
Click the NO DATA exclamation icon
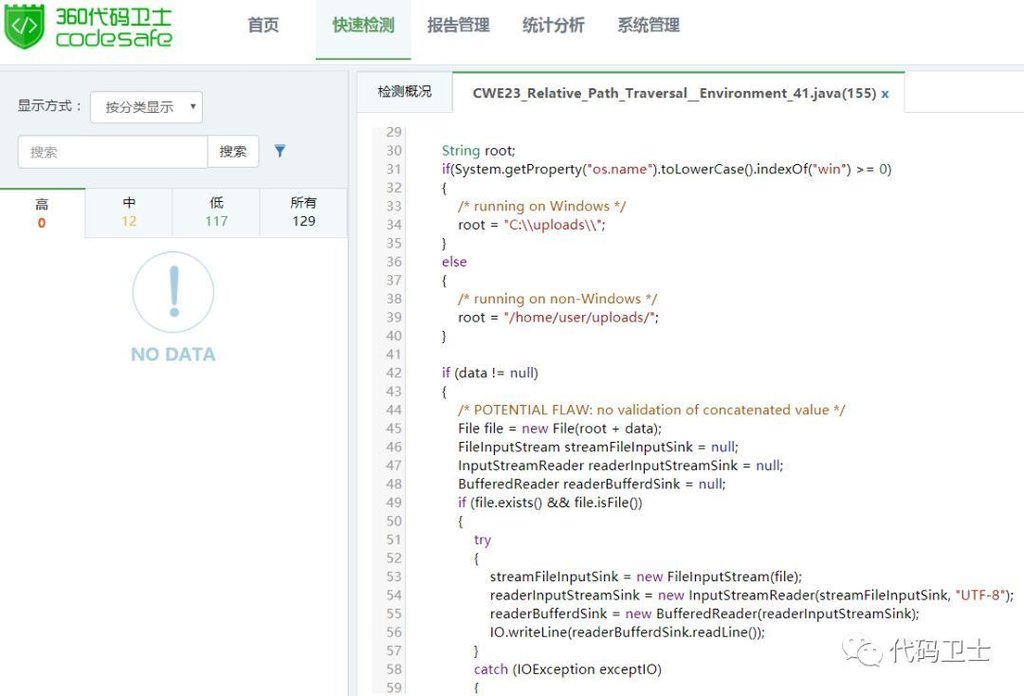pyautogui.click(x=173, y=292)
